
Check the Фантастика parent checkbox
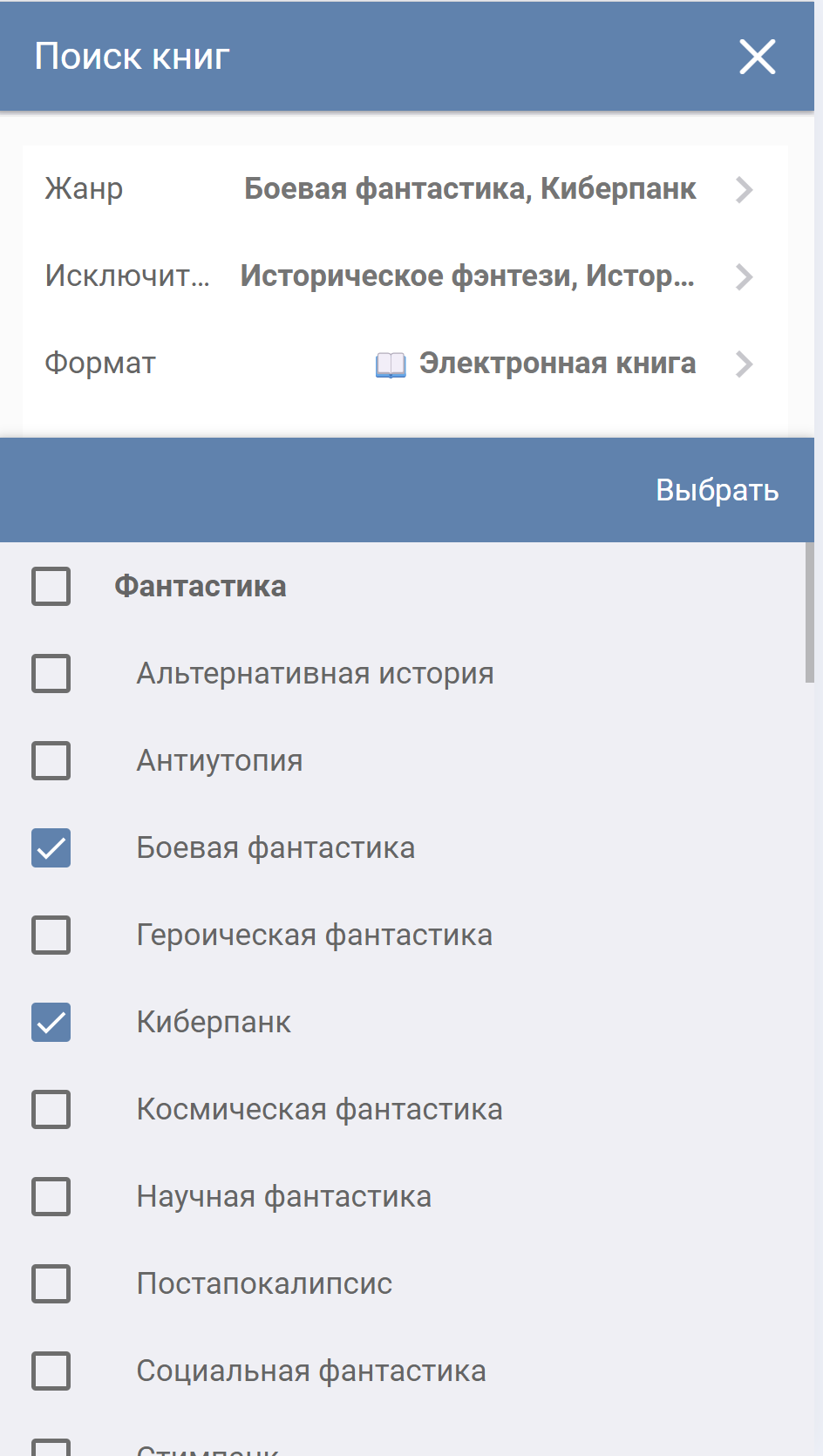click(51, 586)
